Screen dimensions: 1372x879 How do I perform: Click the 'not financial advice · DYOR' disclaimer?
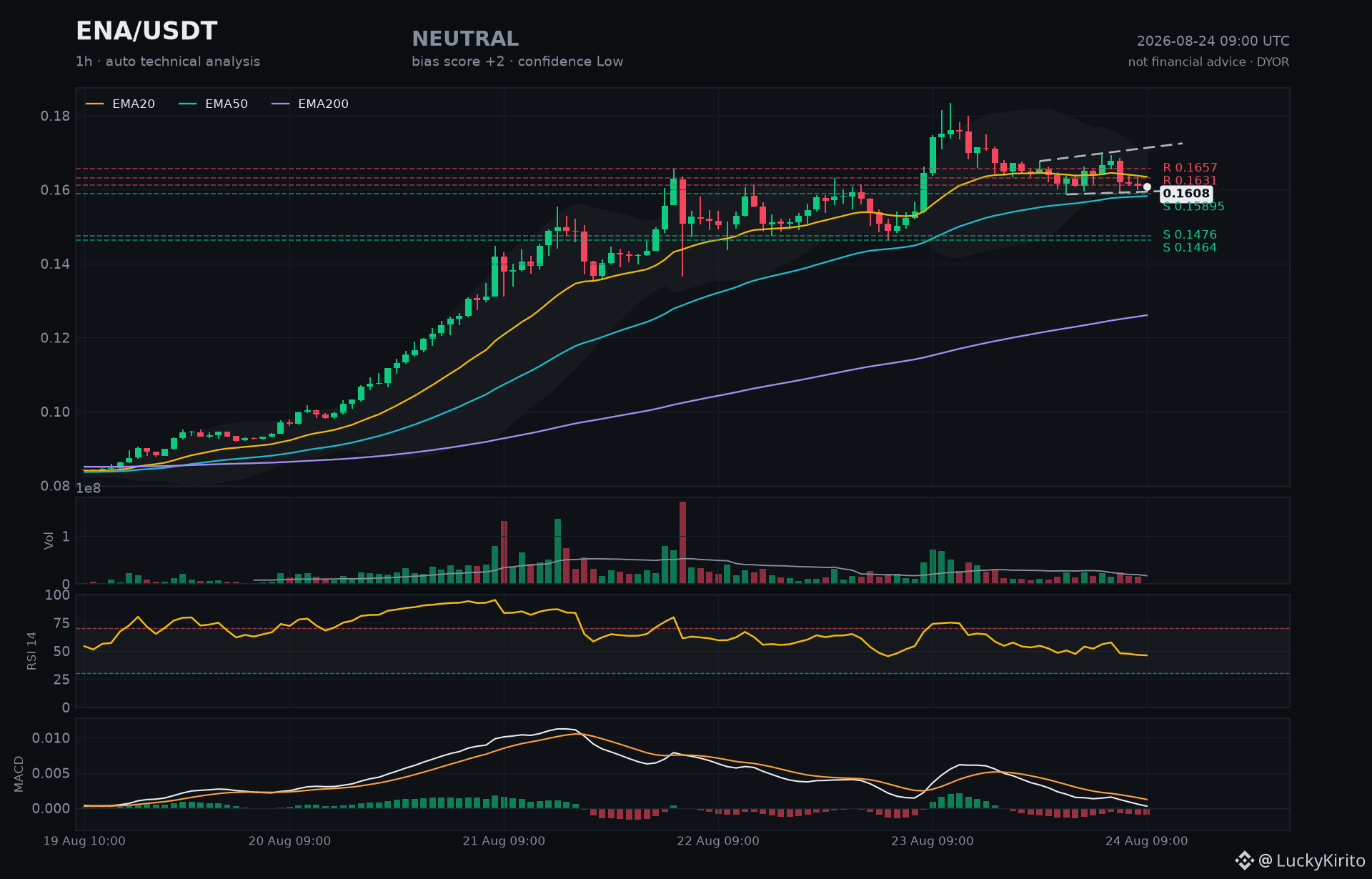pyautogui.click(x=1209, y=62)
